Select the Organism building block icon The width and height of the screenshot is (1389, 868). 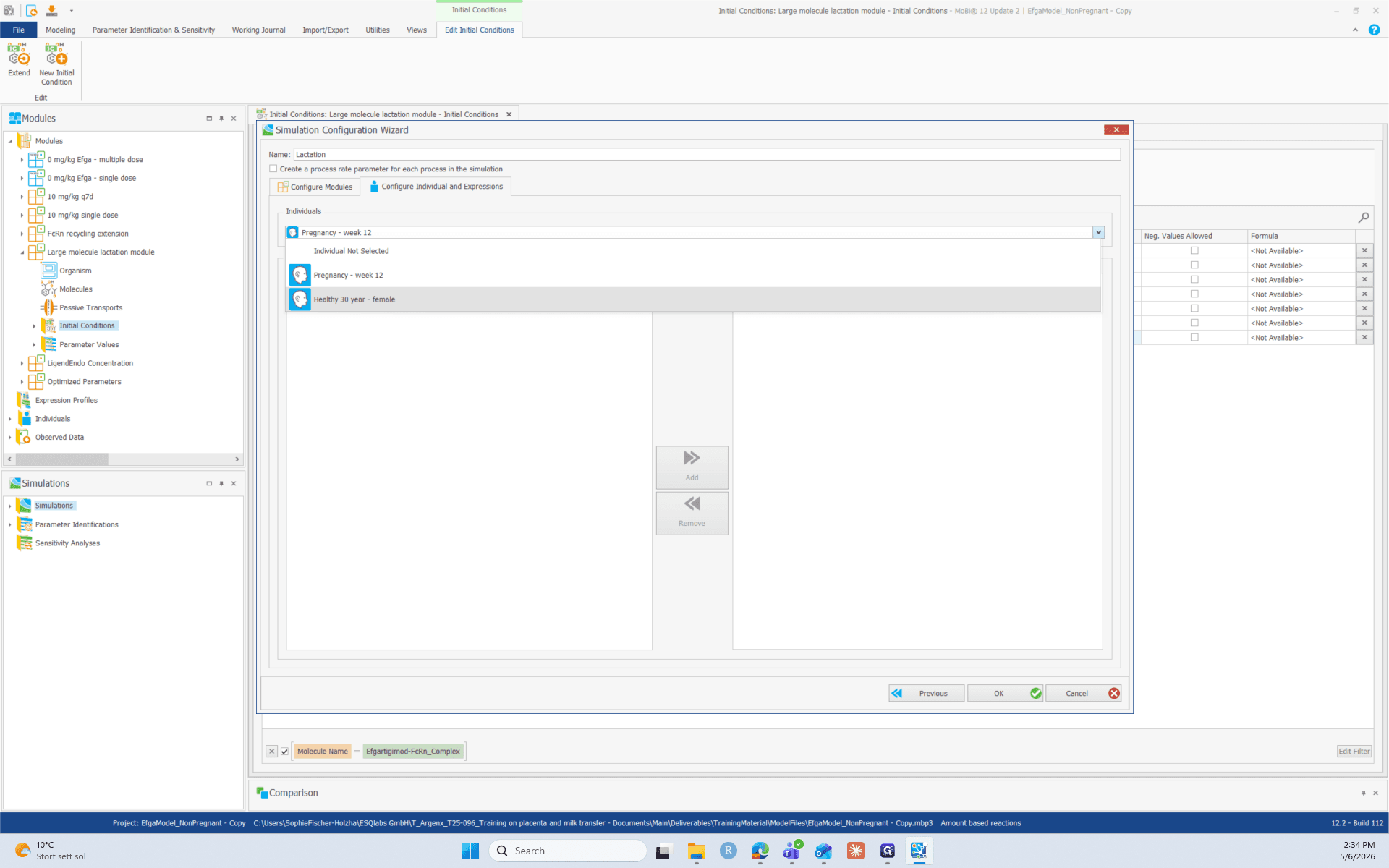pyautogui.click(x=48, y=271)
